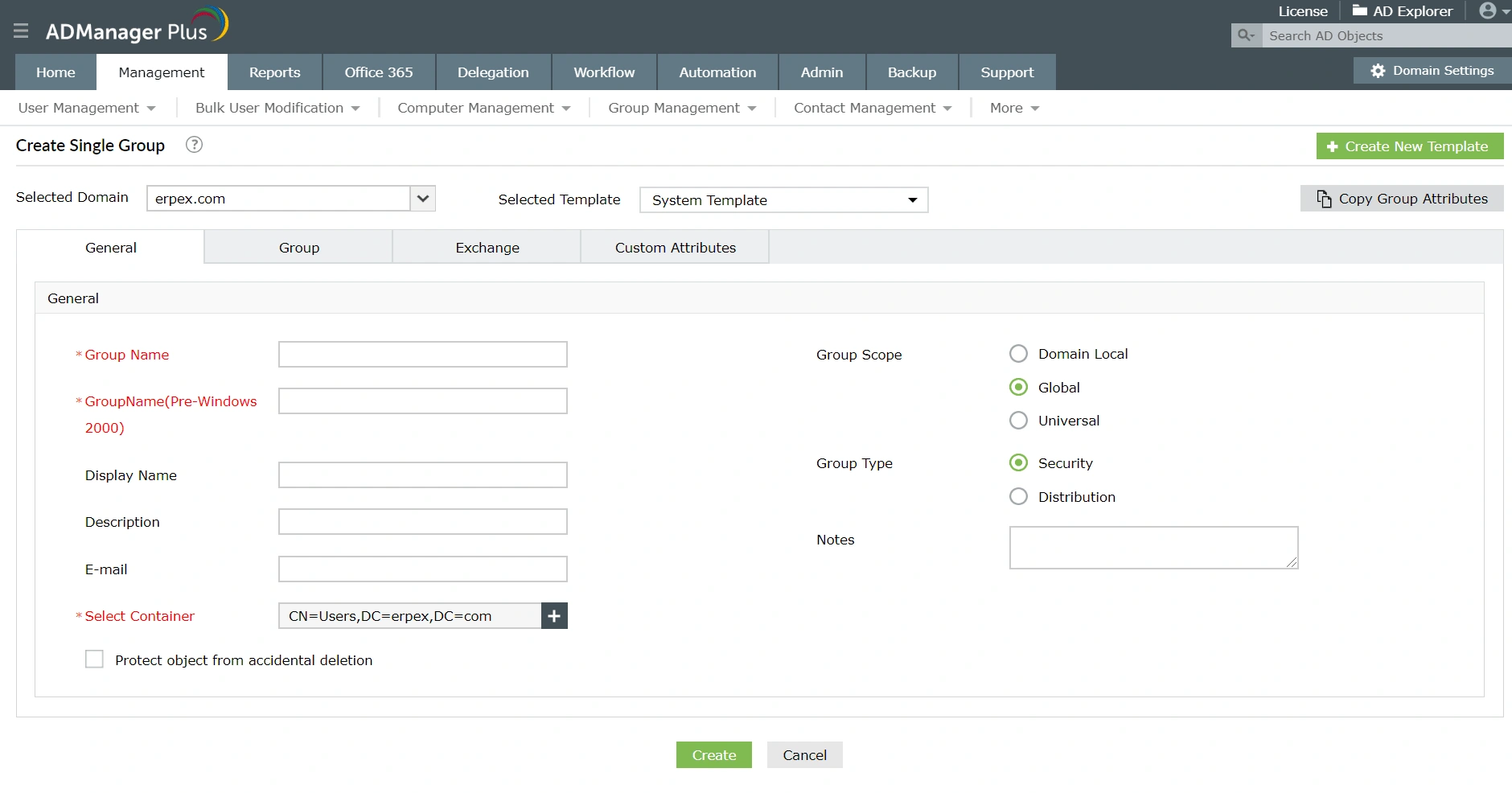
Task: Switch to the Group form tab
Action: pos(299,248)
